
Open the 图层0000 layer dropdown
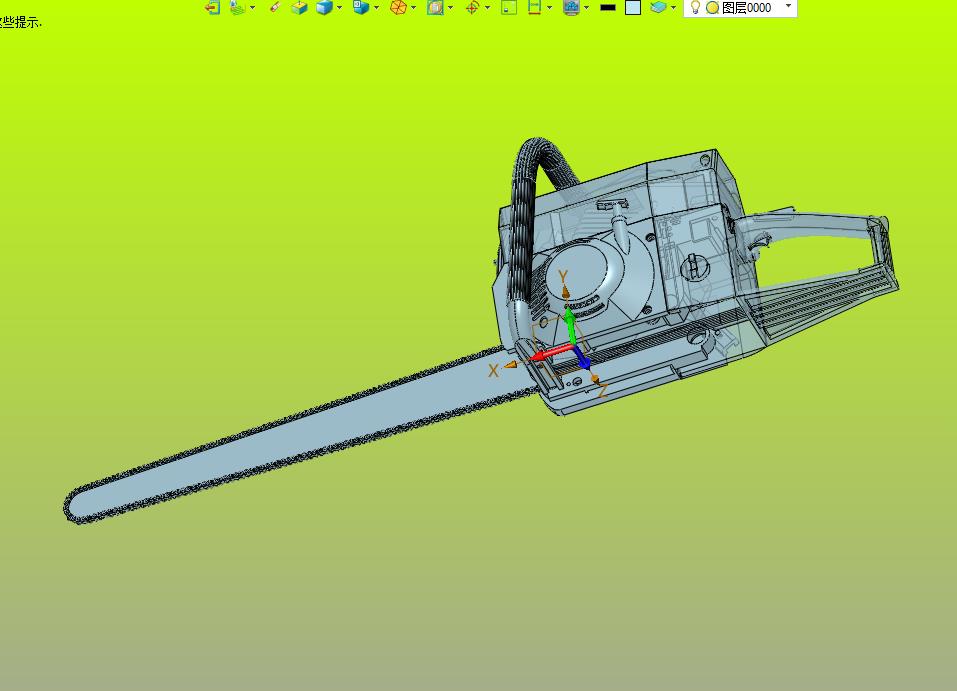coord(788,6)
